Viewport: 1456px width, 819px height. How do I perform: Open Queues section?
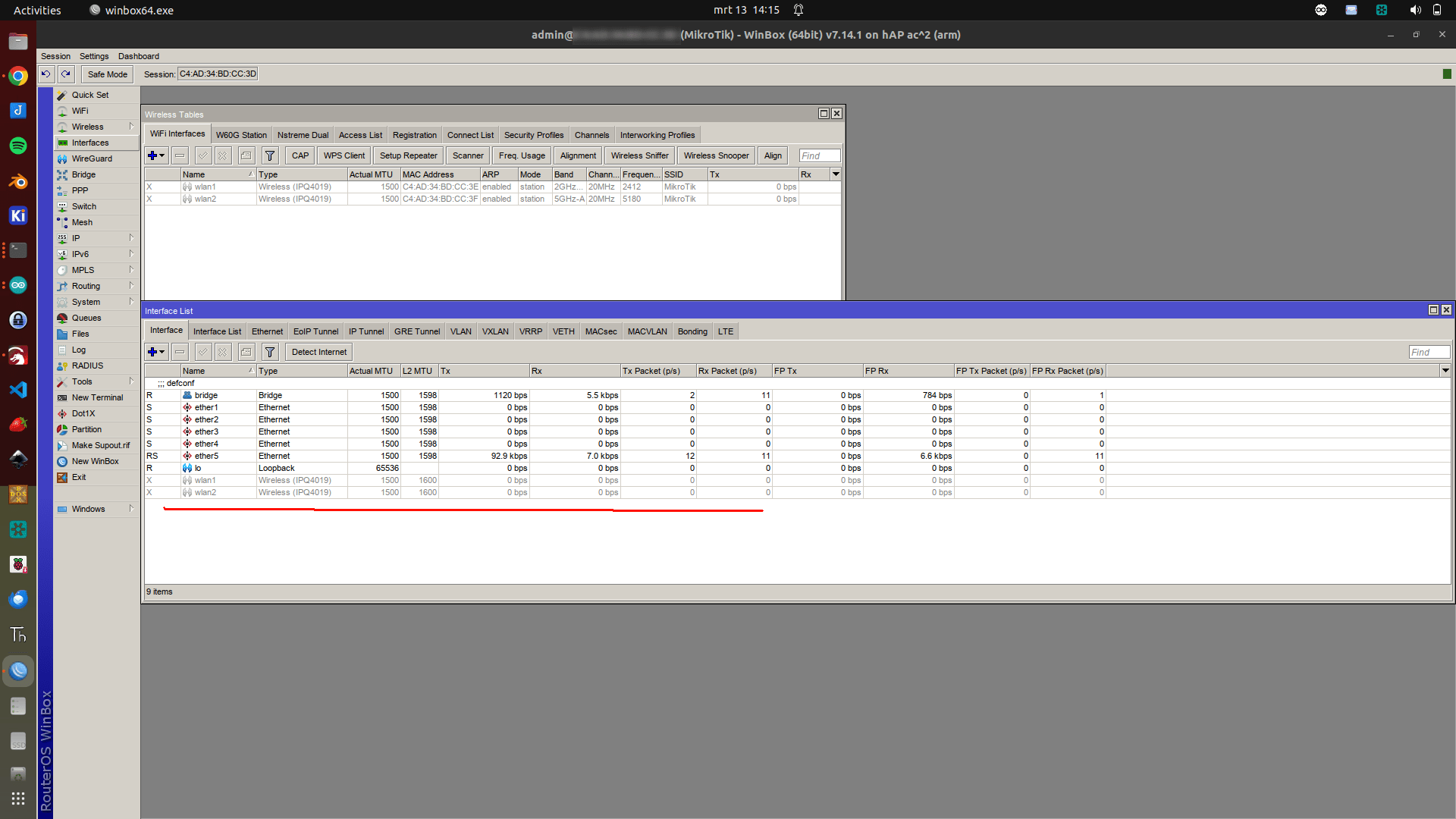pyautogui.click(x=96, y=318)
